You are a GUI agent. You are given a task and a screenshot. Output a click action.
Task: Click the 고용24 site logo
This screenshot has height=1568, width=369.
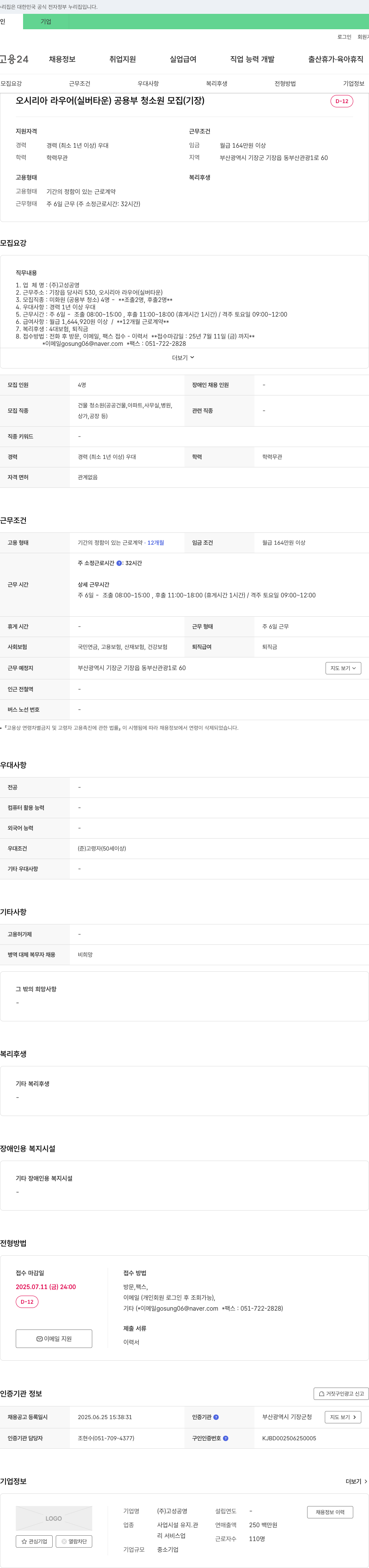click(14, 59)
